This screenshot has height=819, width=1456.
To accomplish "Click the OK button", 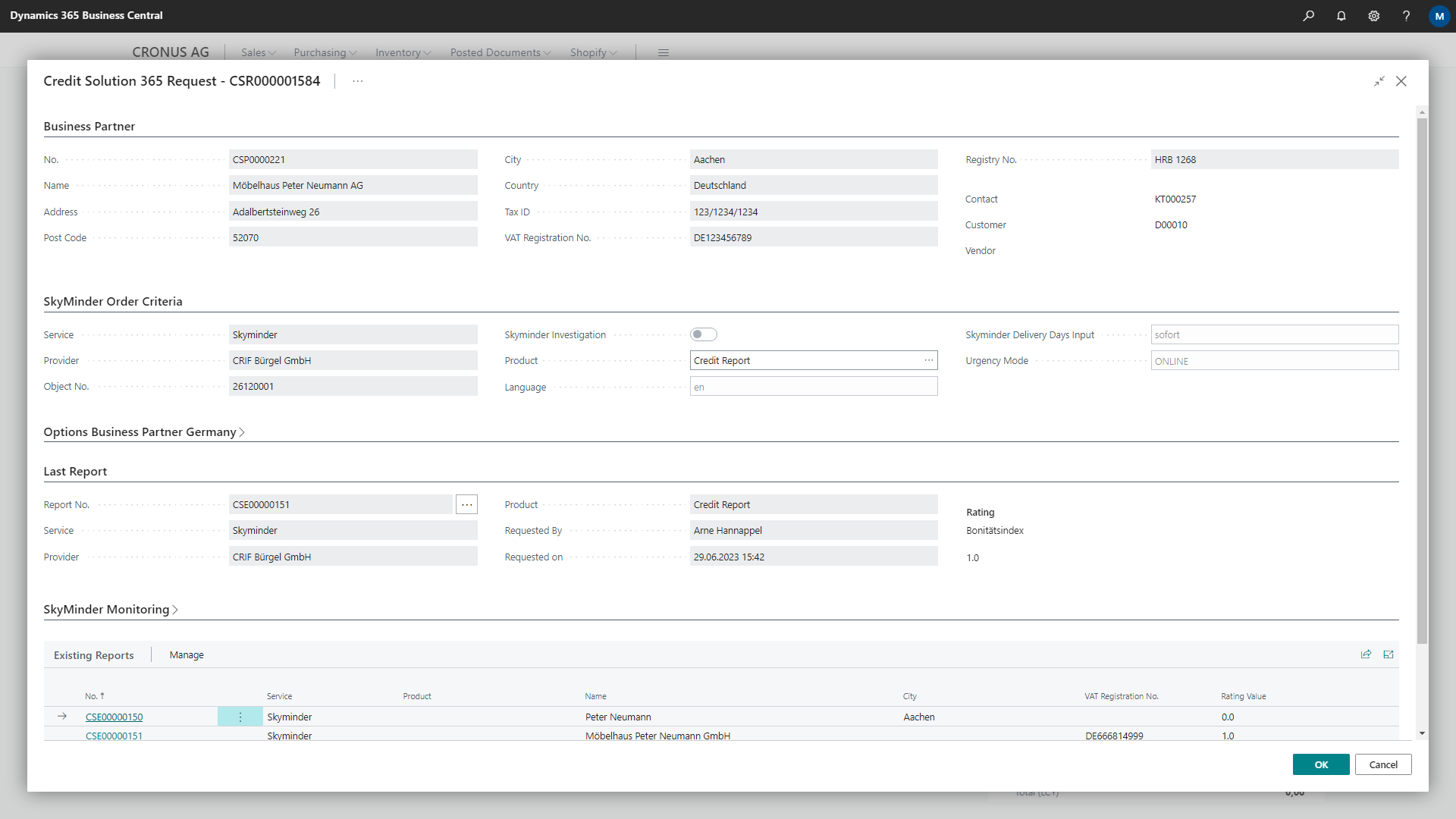I will click(x=1320, y=764).
